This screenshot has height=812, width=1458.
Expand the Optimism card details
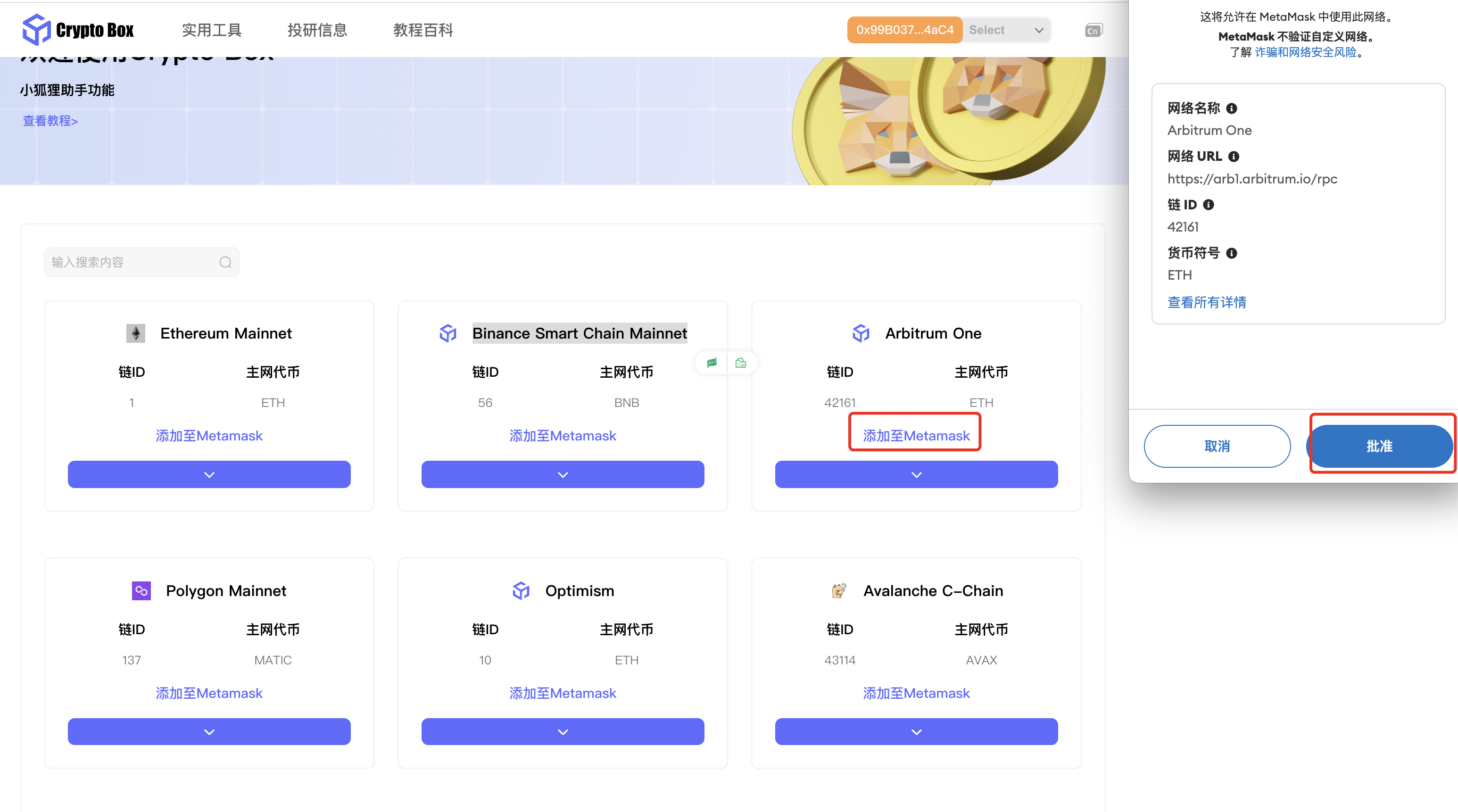563,732
